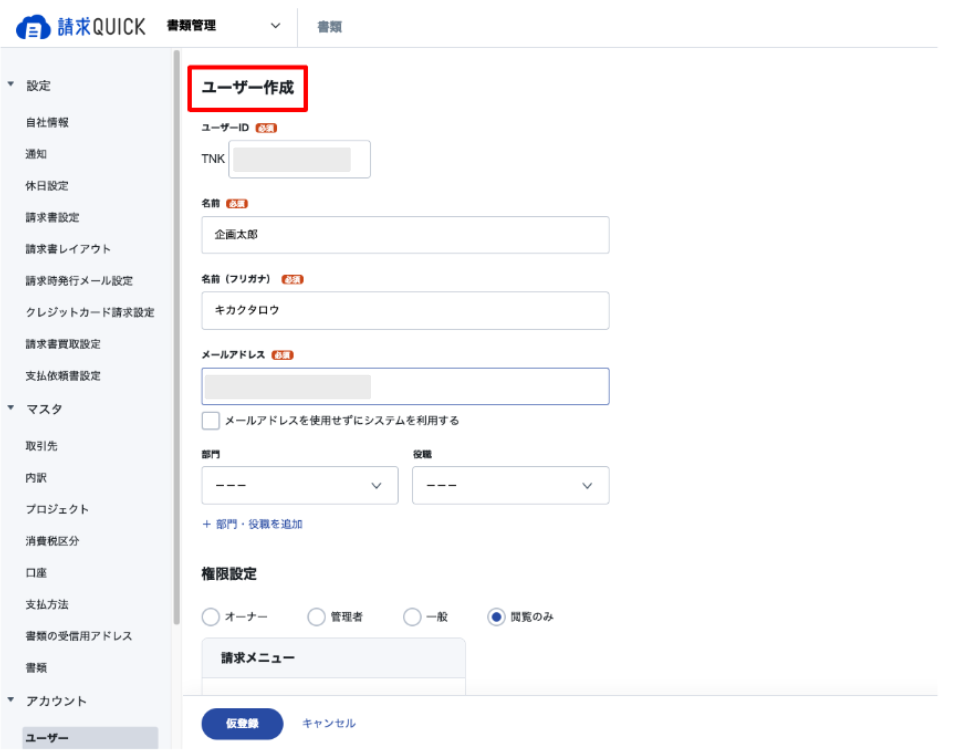
Task: Collapse the マスタ section triangle
Action: [x=10, y=407]
